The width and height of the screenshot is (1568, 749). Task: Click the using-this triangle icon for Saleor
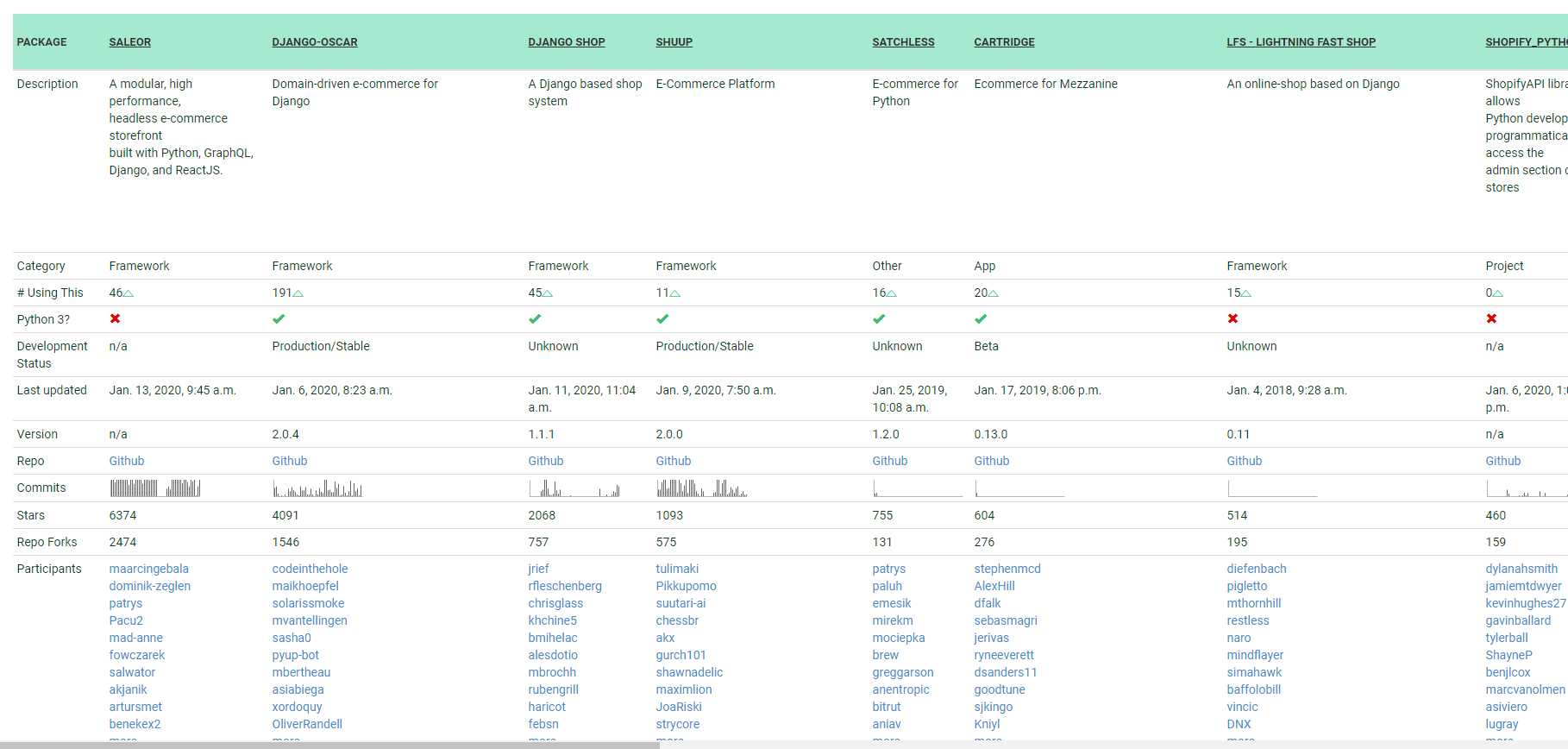click(x=129, y=293)
